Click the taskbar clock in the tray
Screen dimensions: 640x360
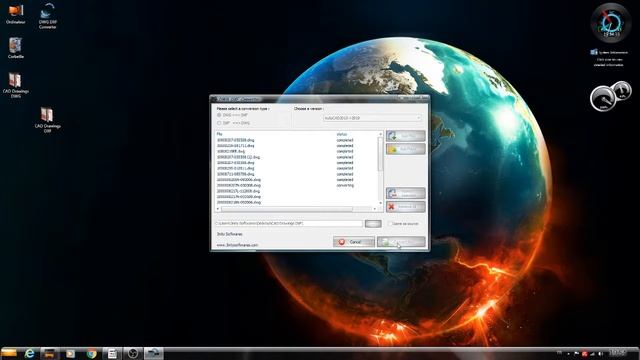618,353
